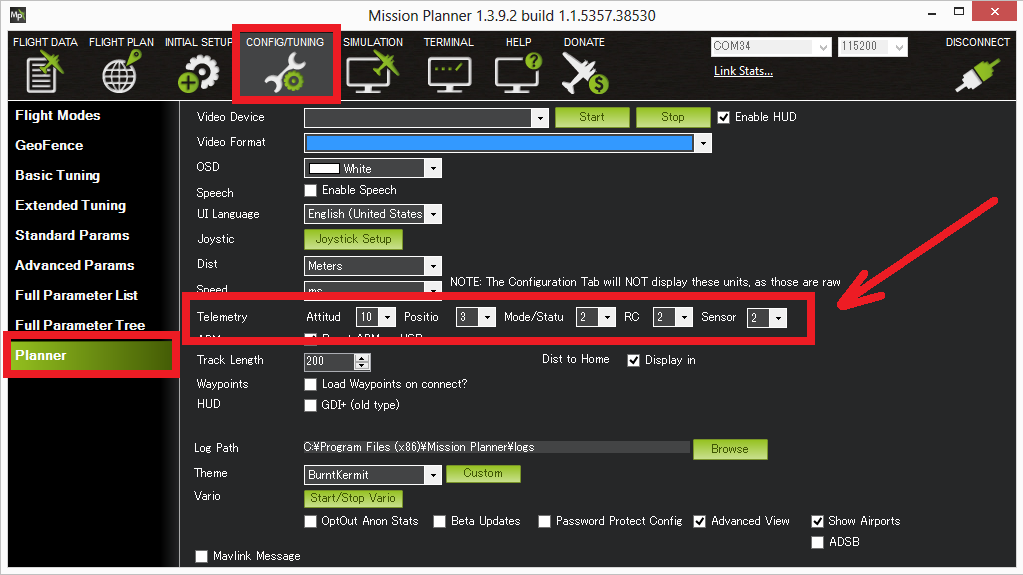Open the Simulation monitor icon
The image size is (1023, 575).
(372, 72)
